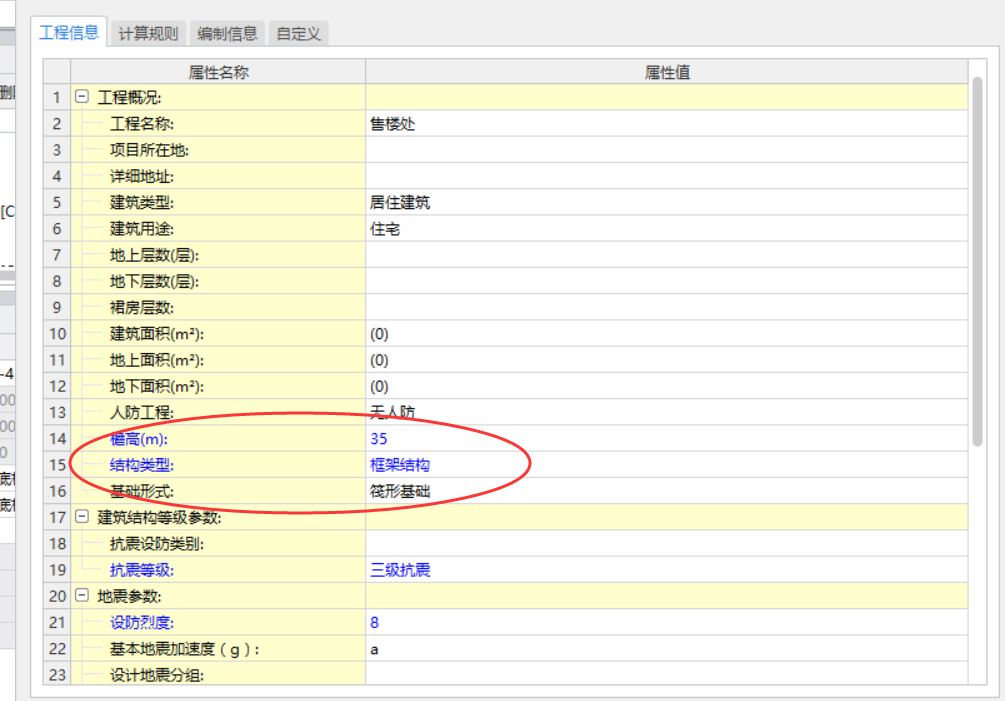Click the 抗震等级 property label

(x=142, y=570)
